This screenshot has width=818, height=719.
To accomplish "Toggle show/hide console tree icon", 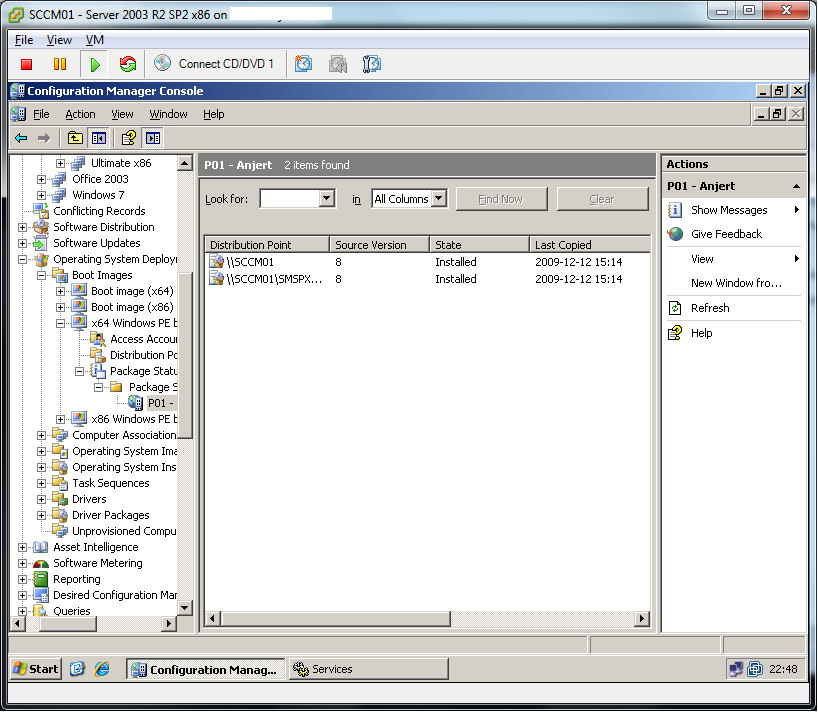I will [99, 138].
